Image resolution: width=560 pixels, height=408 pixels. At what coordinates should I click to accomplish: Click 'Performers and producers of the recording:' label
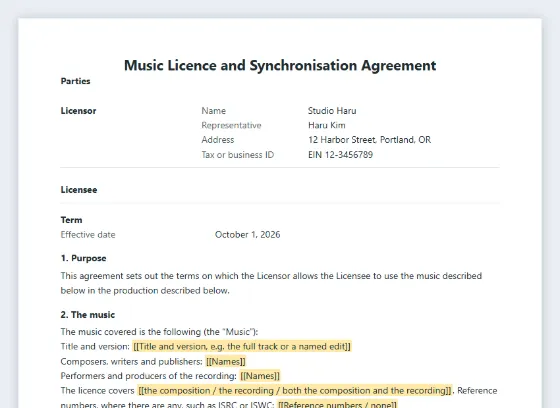[x=149, y=376]
